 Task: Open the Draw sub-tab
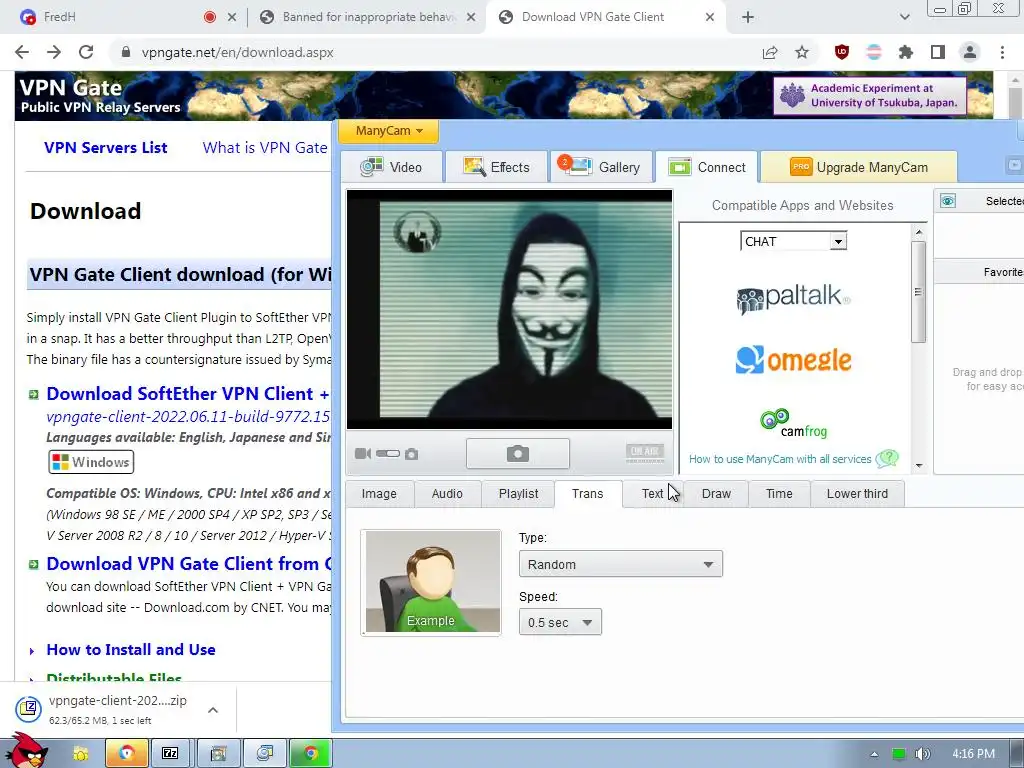point(716,494)
